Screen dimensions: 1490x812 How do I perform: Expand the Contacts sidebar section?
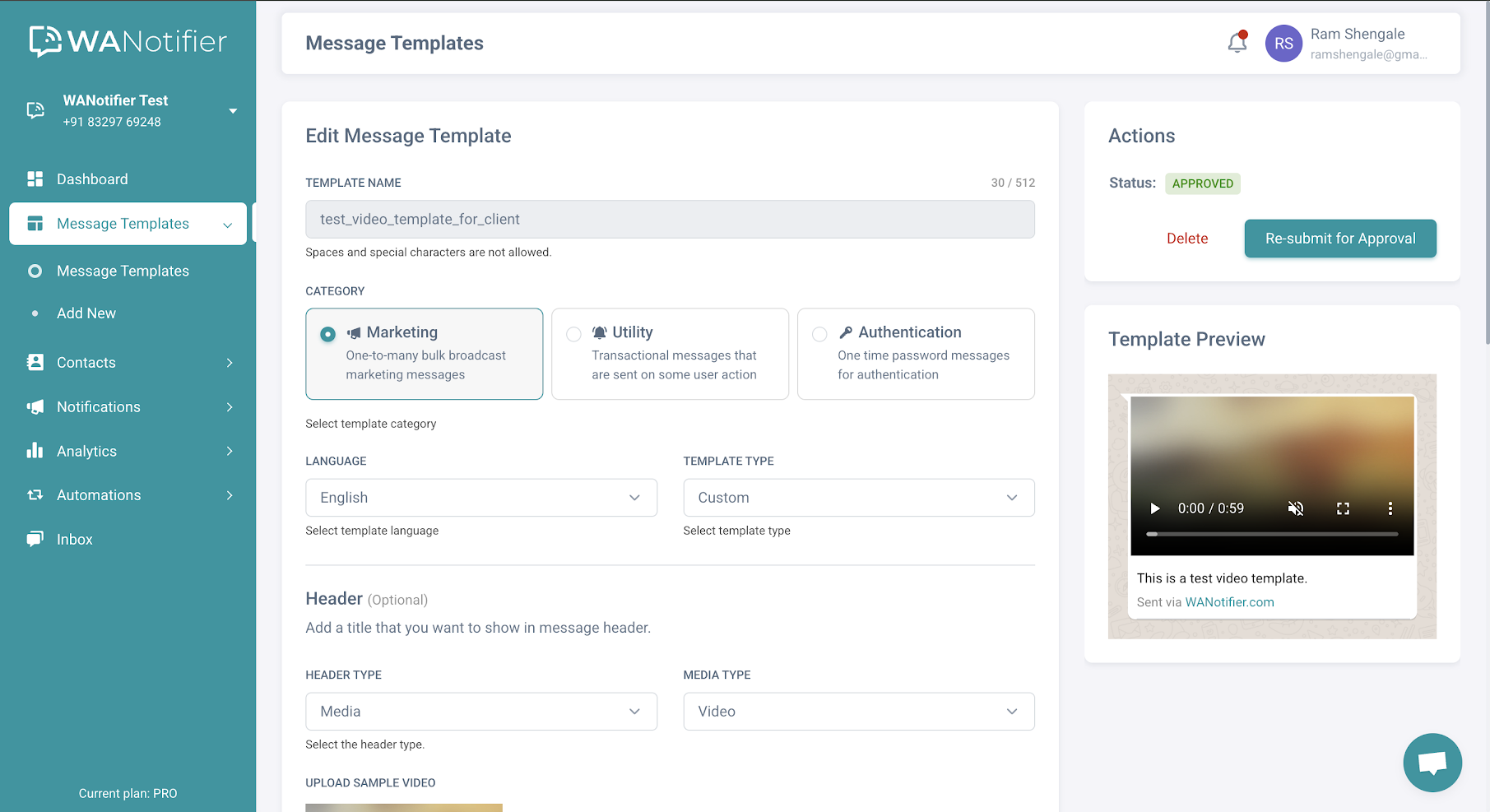pyautogui.click(x=86, y=362)
